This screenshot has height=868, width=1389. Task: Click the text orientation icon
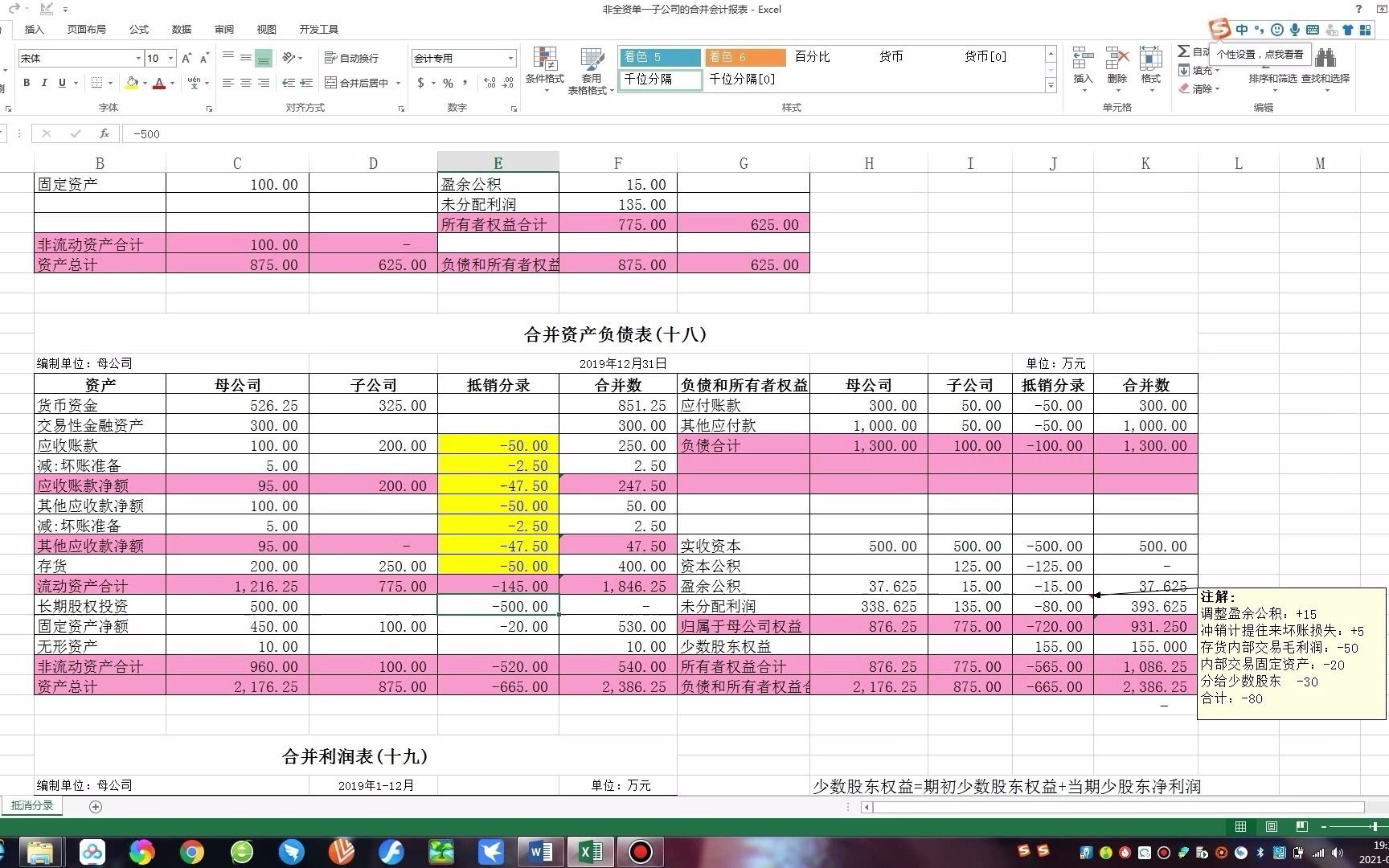289,58
